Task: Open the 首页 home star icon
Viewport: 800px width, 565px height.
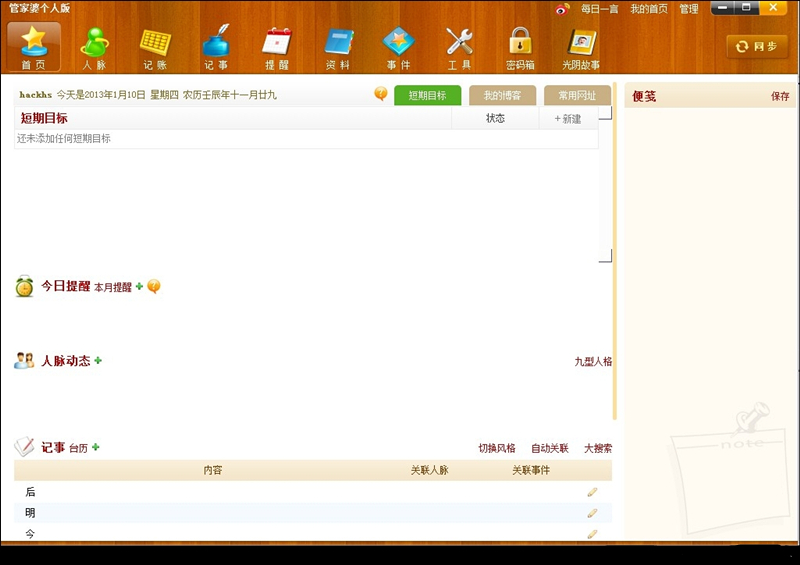Action: click(x=34, y=46)
